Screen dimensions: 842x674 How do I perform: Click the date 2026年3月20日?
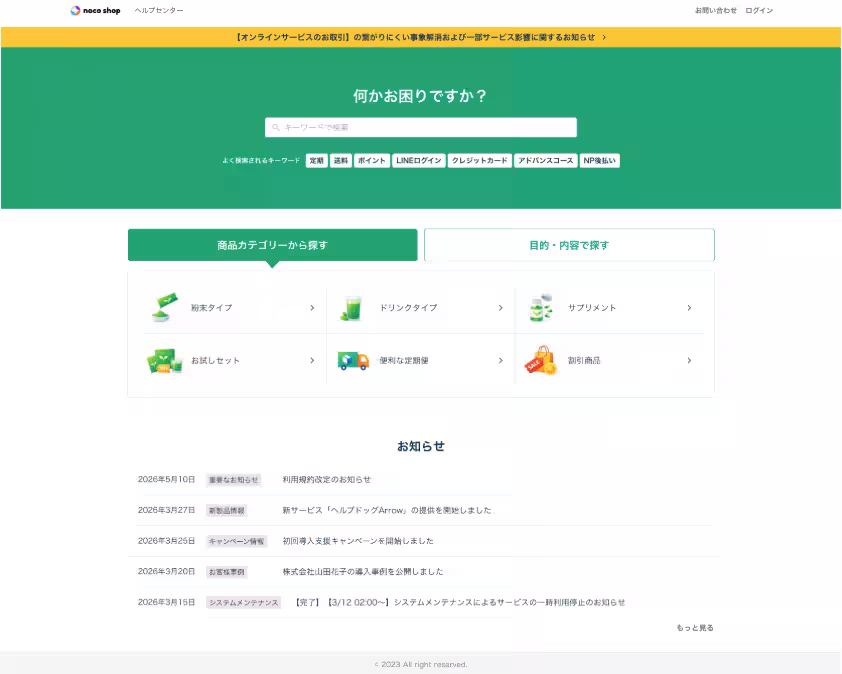[166, 571]
